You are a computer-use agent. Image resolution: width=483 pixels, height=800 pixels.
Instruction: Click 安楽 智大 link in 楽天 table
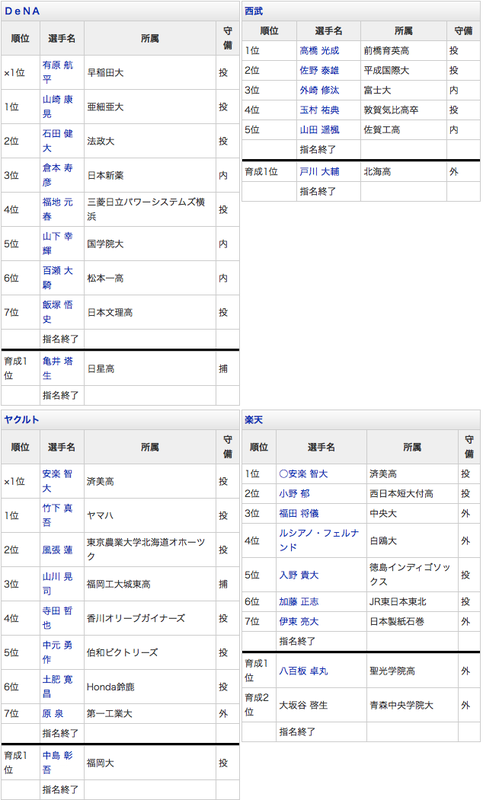pos(303,474)
